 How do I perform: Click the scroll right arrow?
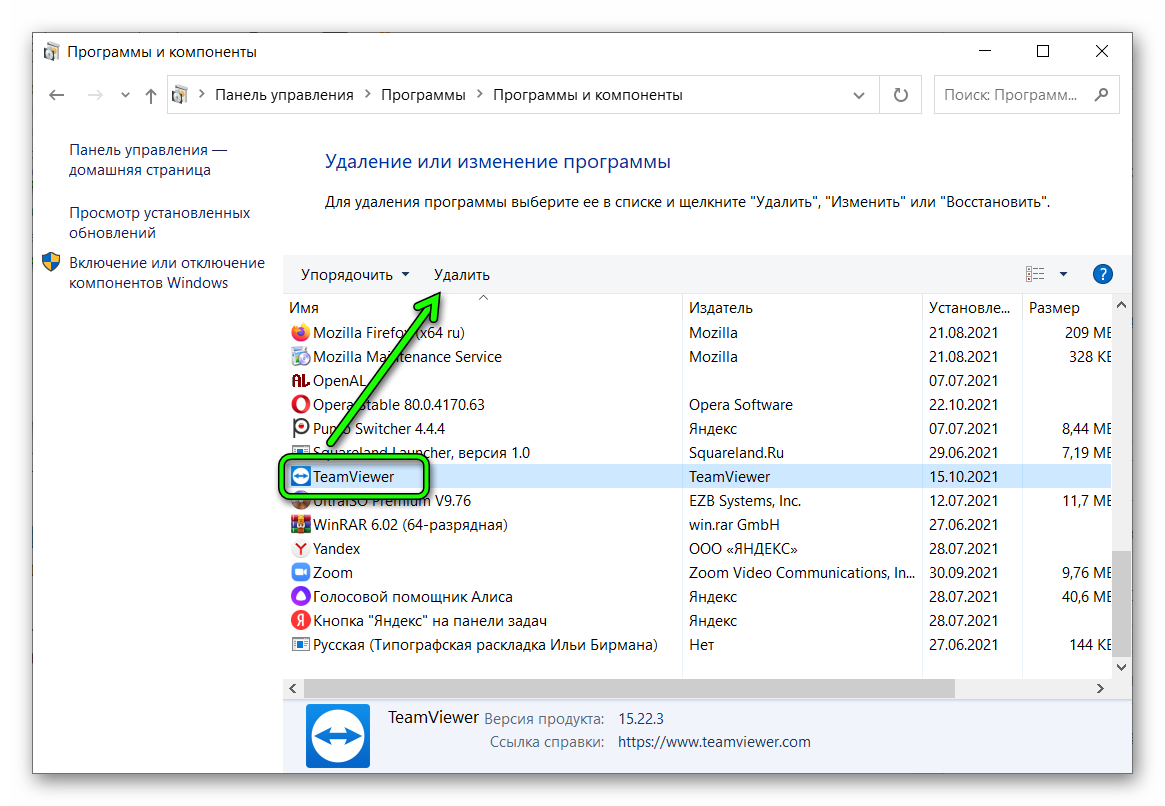1100,689
